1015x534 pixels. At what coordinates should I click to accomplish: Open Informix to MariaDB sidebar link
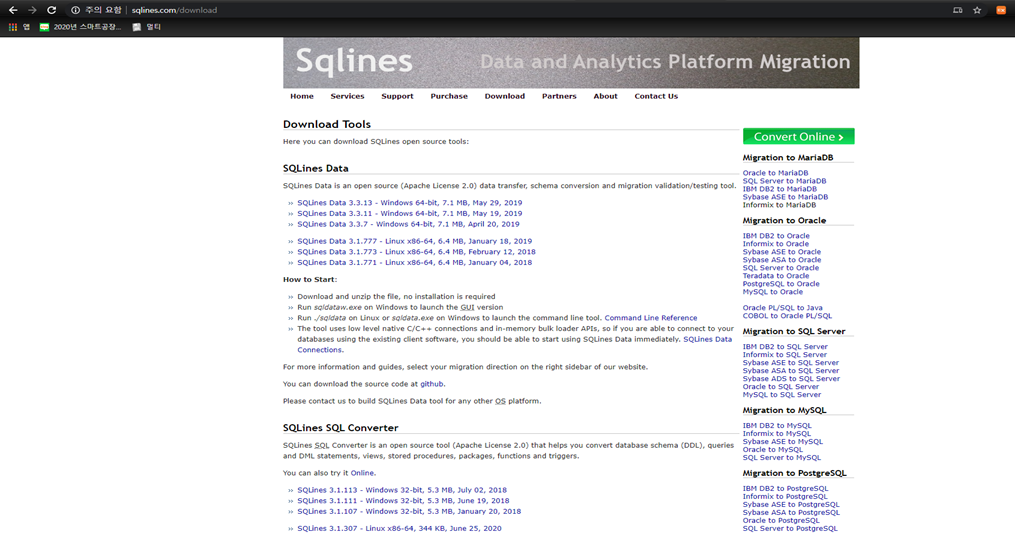pos(779,205)
